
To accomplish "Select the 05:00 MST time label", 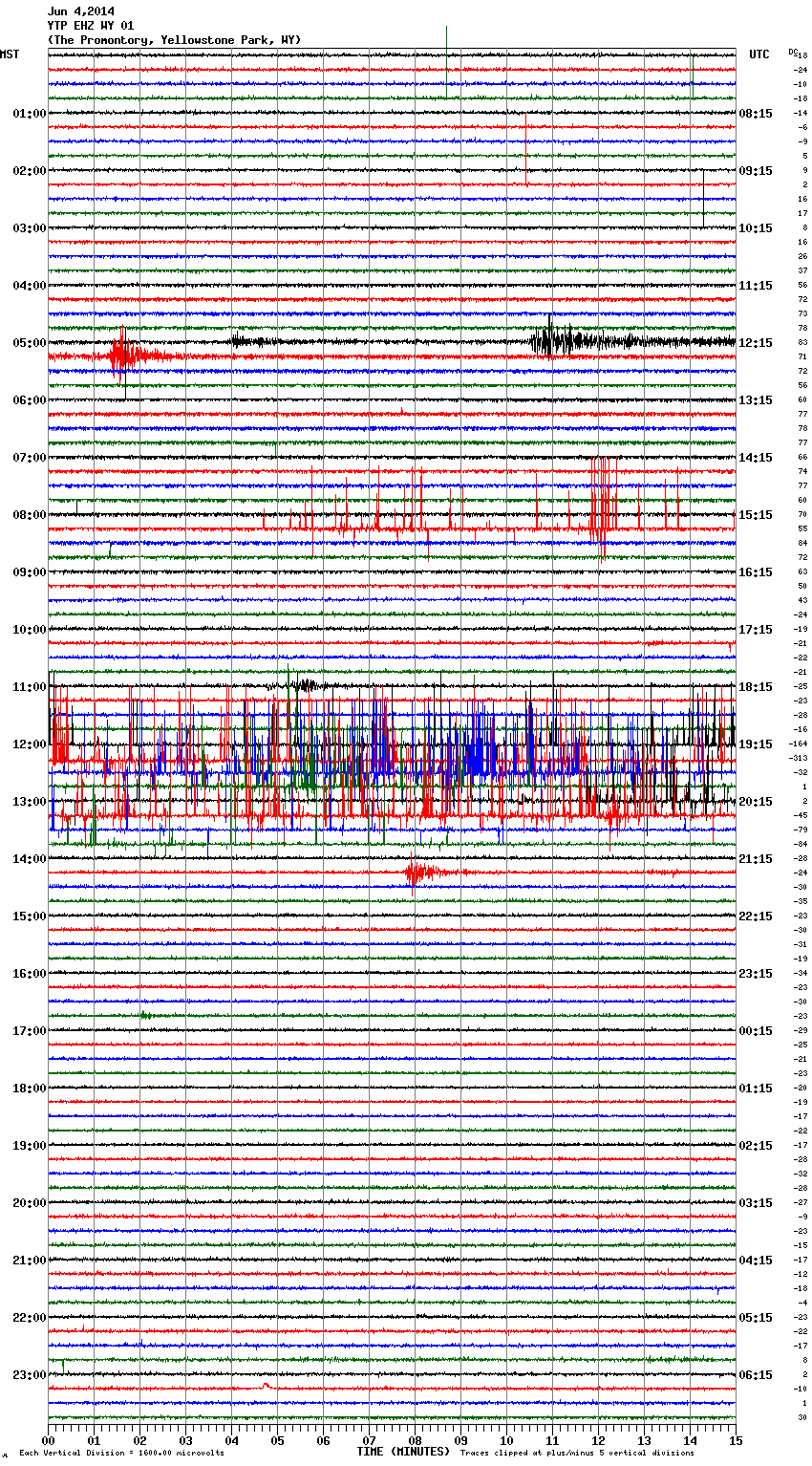I will 29,343.
